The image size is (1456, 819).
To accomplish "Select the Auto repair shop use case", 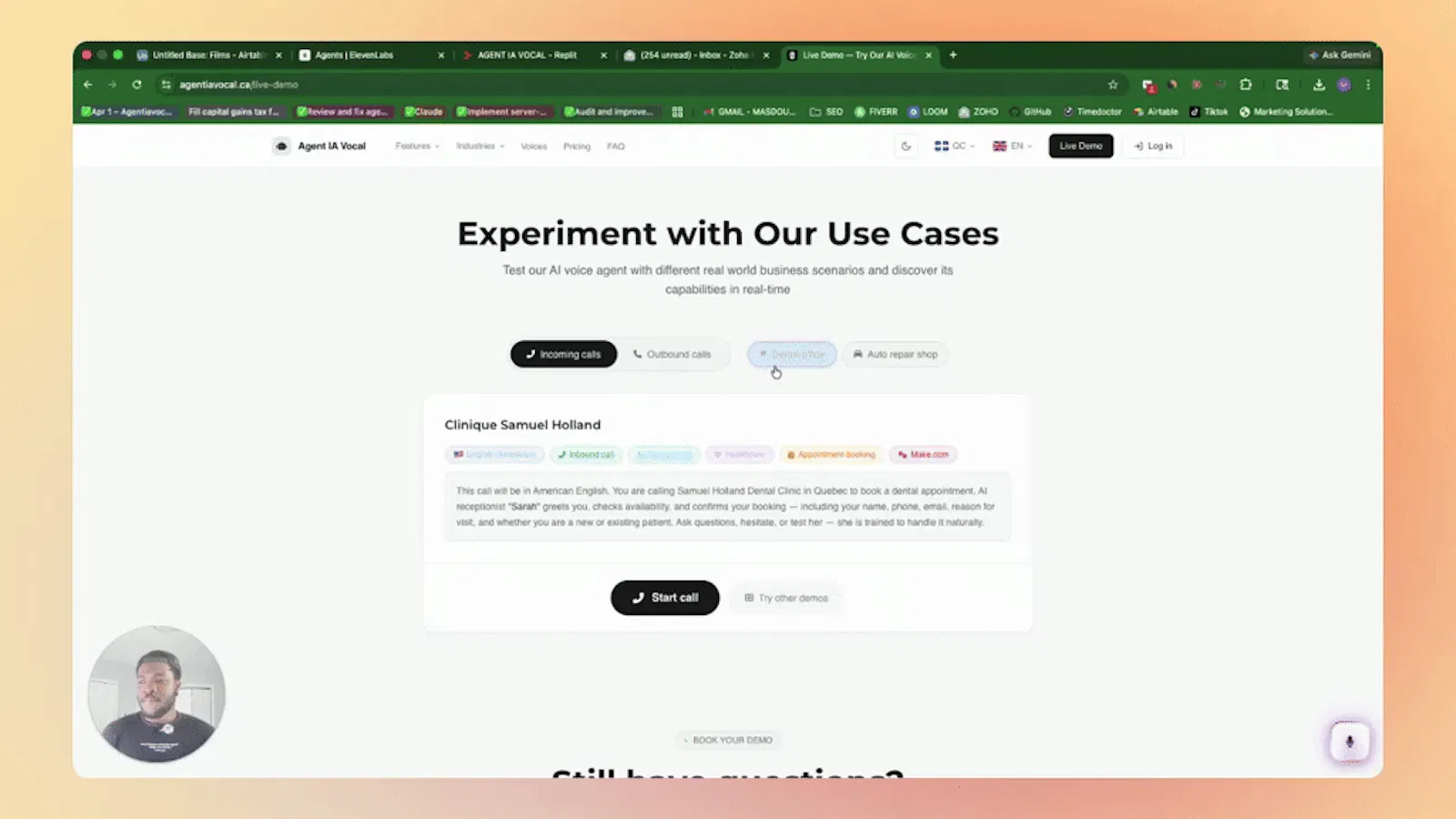I will pyautogui.click(x=895, y=354).
